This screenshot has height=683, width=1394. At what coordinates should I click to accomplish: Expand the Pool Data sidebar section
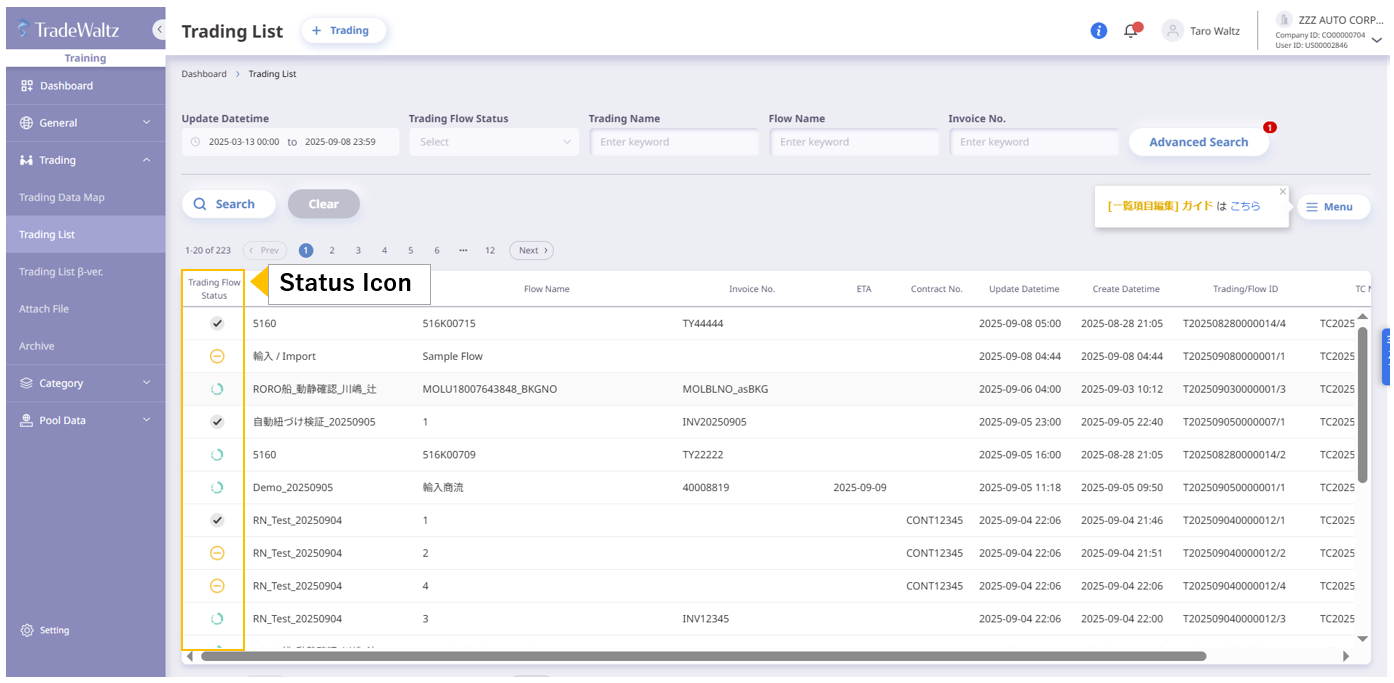coord(85,420)
